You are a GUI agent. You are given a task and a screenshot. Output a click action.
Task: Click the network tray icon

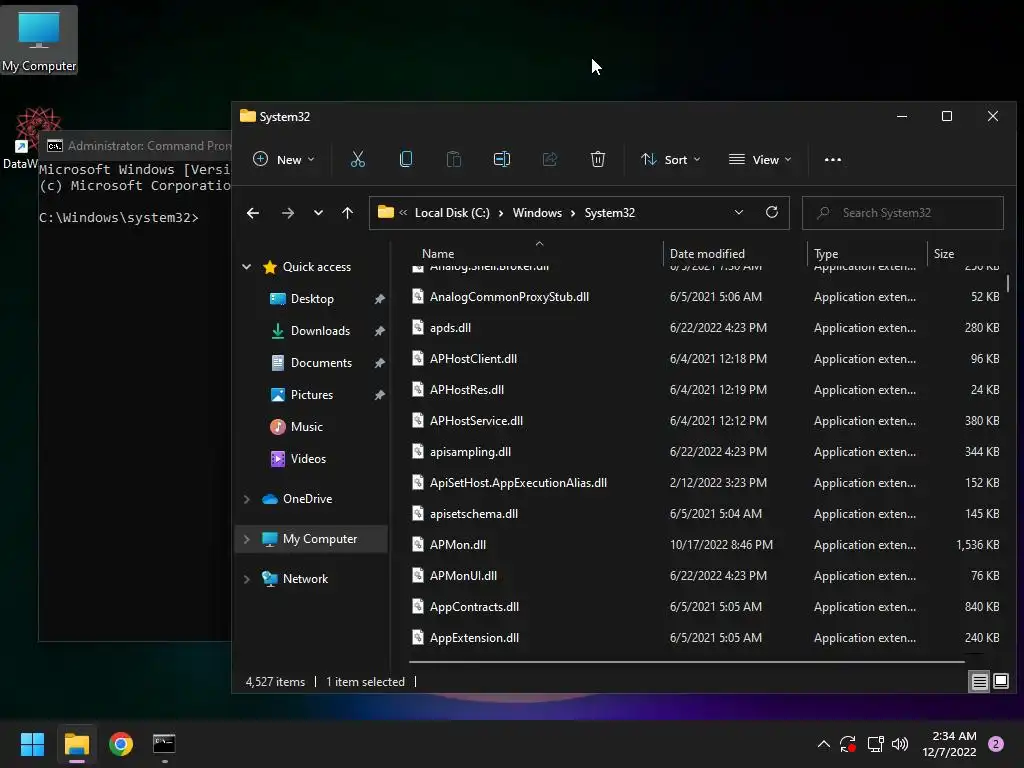(x=875, y=744)
